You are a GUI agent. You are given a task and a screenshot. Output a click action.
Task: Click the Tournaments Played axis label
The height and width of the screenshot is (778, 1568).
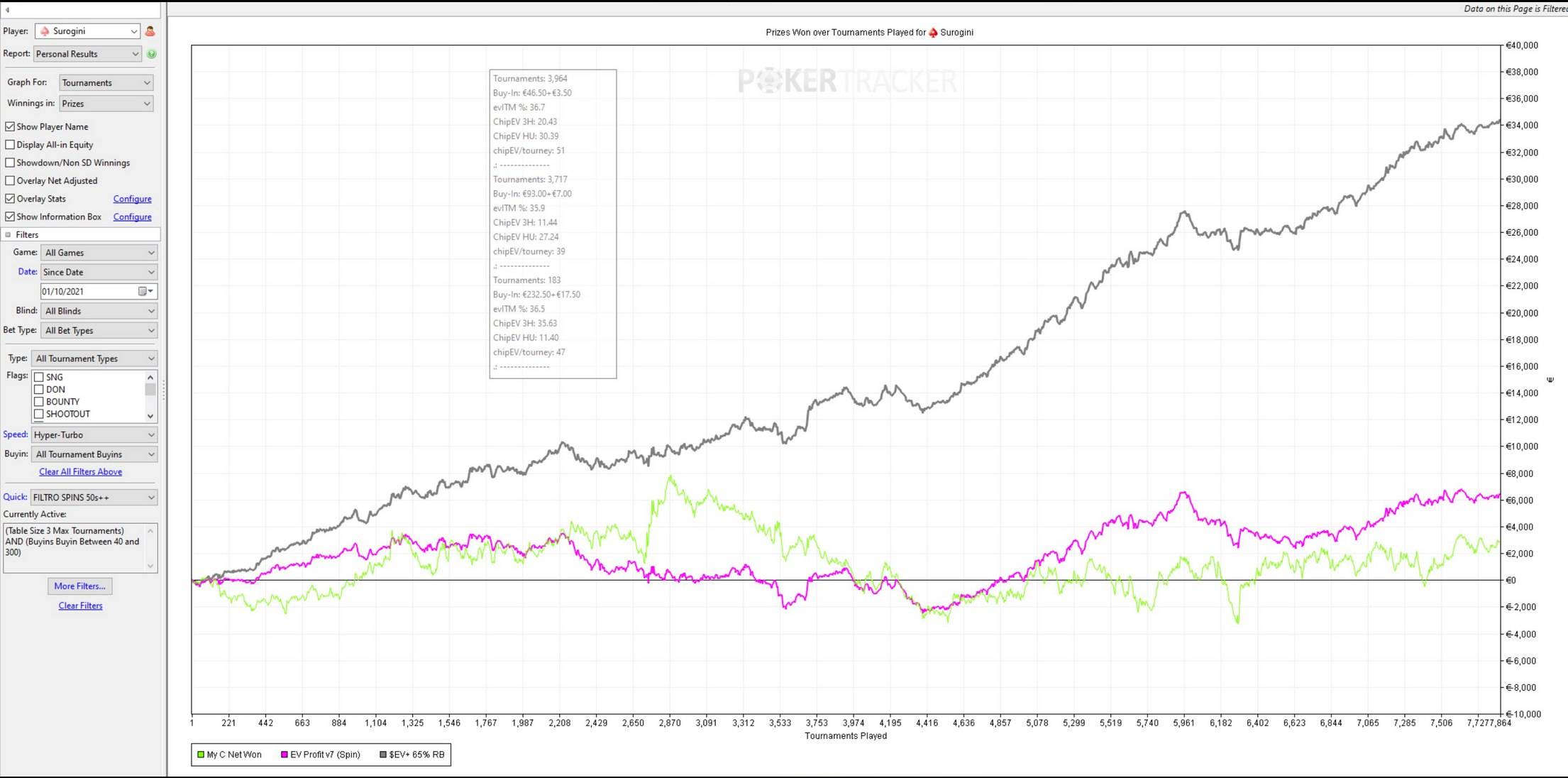846,736
